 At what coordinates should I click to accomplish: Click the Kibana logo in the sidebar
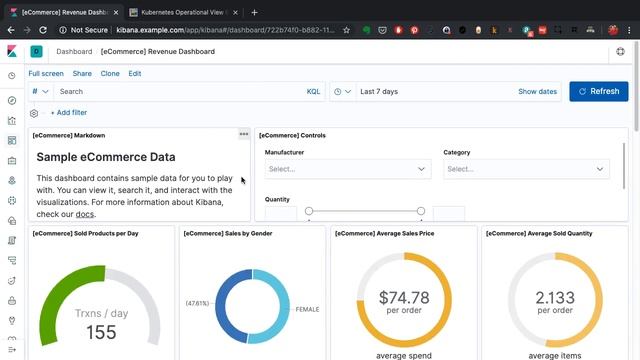(x=12, y=51)
